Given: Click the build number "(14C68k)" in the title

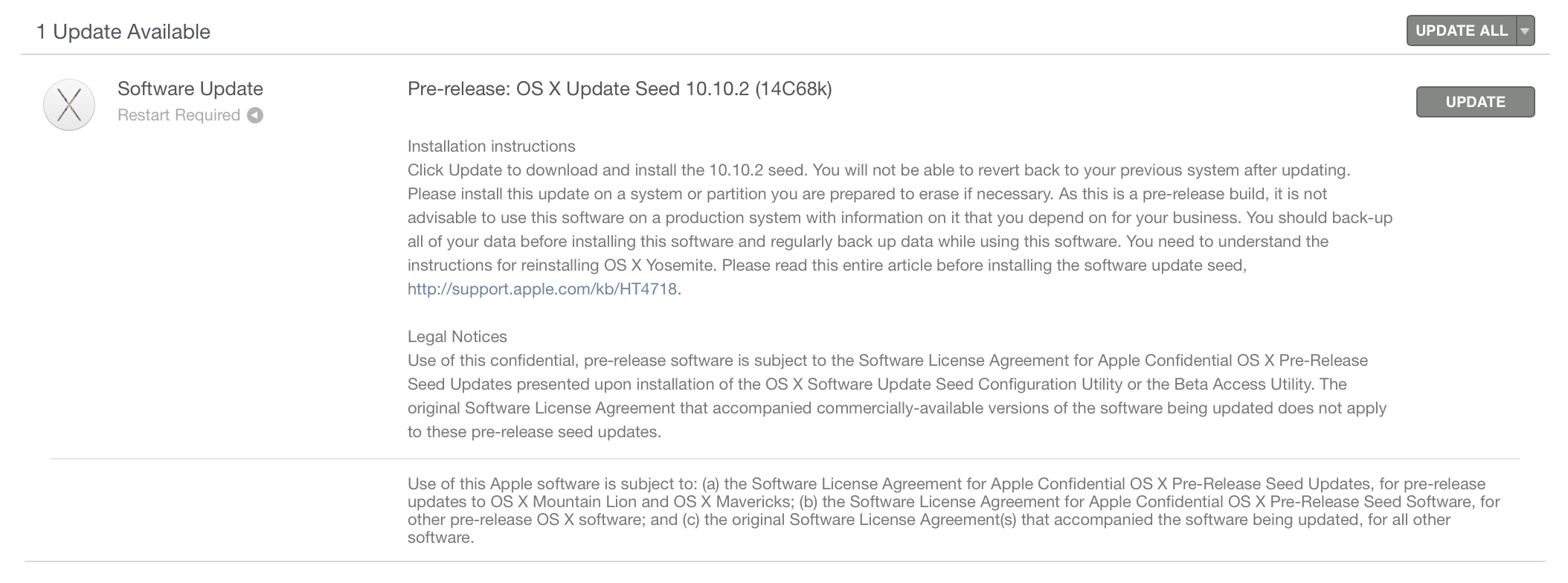Looking at the screenshot, I should click(x=794, y=91).
